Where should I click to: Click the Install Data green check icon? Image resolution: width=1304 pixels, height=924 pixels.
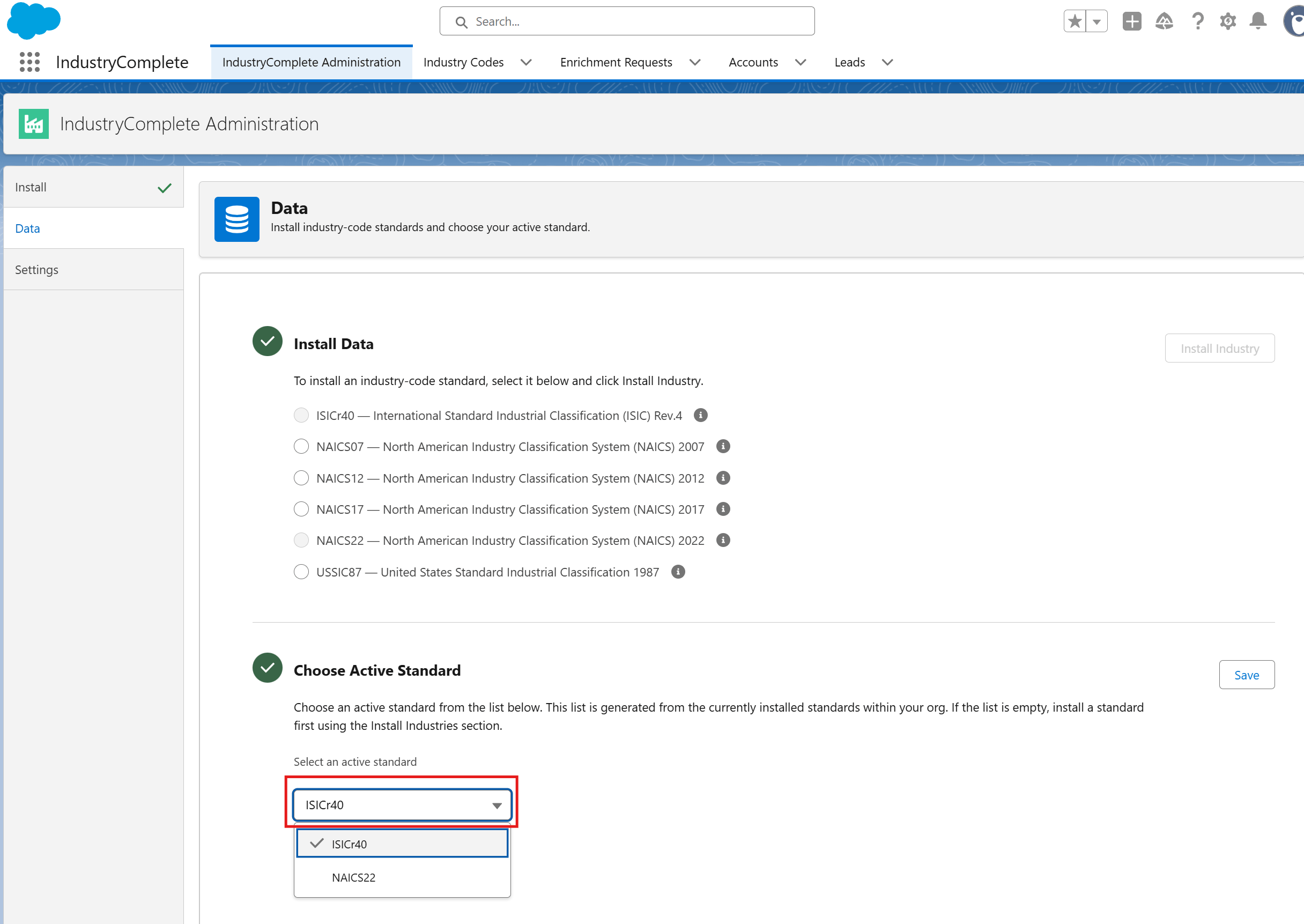[x=268, y=342]
